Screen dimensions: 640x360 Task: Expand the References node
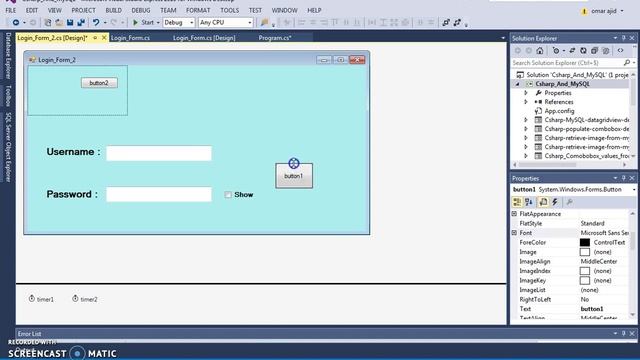pyautogui.click(x=526, y=102)
